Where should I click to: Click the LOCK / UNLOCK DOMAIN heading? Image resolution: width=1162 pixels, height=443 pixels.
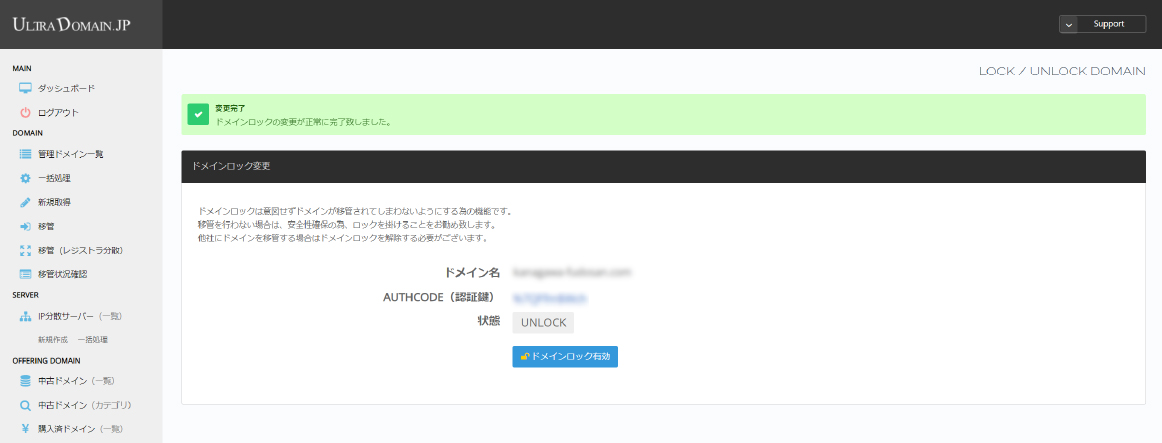tap(1062, 71)
